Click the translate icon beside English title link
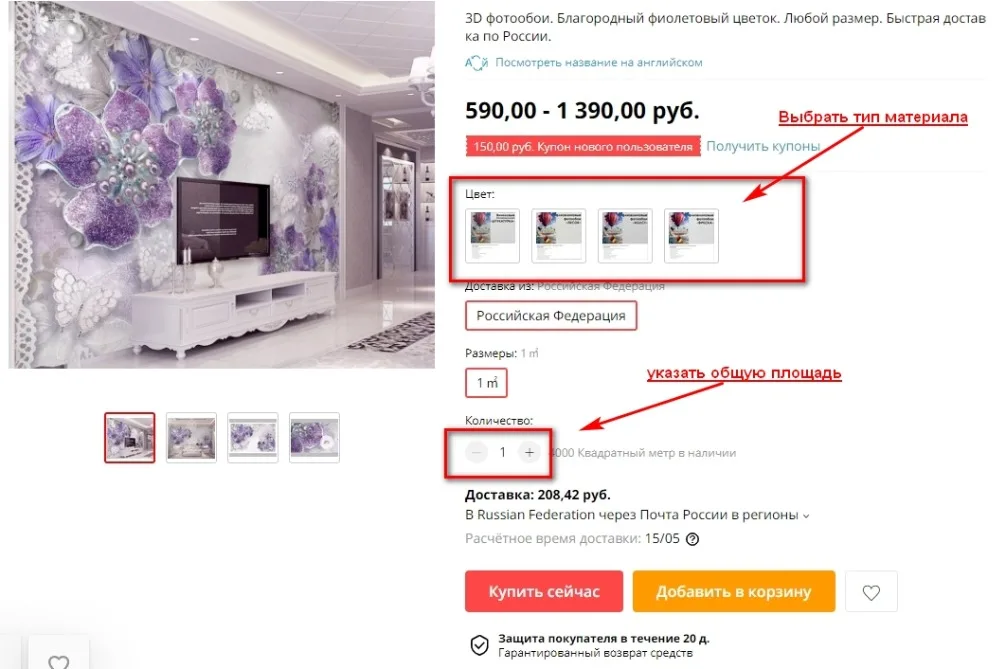Viewport: 1000px width, 669px height. click(476, 62)
